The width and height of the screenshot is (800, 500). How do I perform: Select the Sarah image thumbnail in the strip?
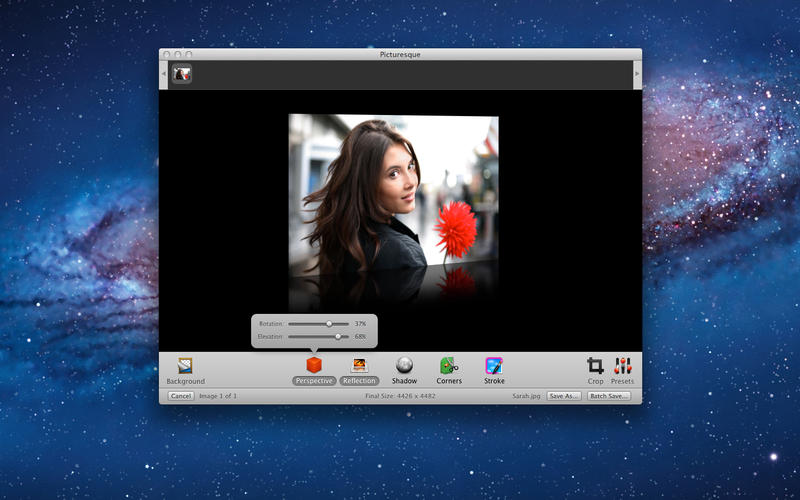click(x=182, y=74)
